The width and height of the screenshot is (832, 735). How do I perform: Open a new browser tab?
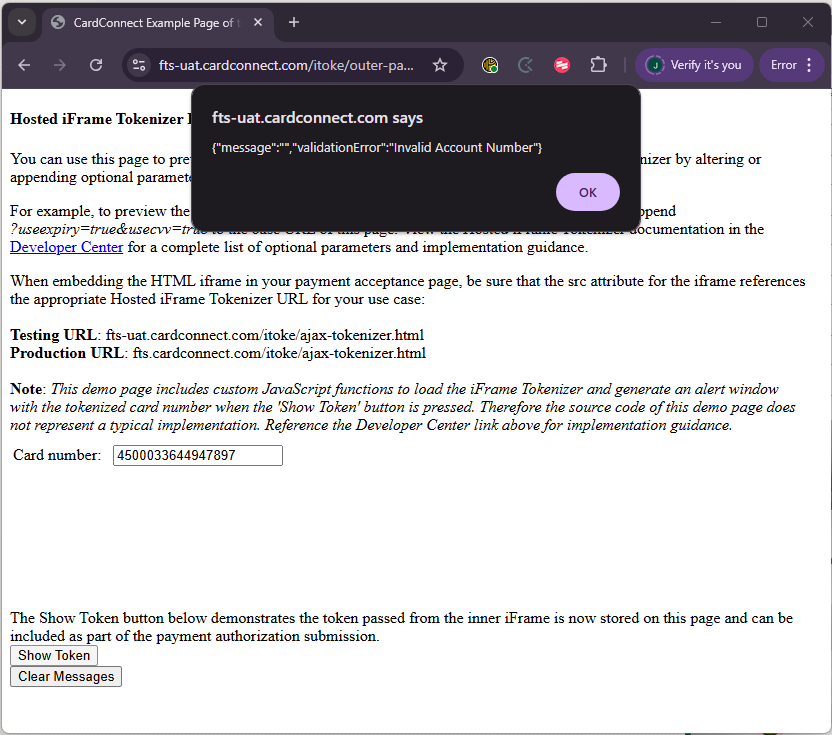coord(294,22)
